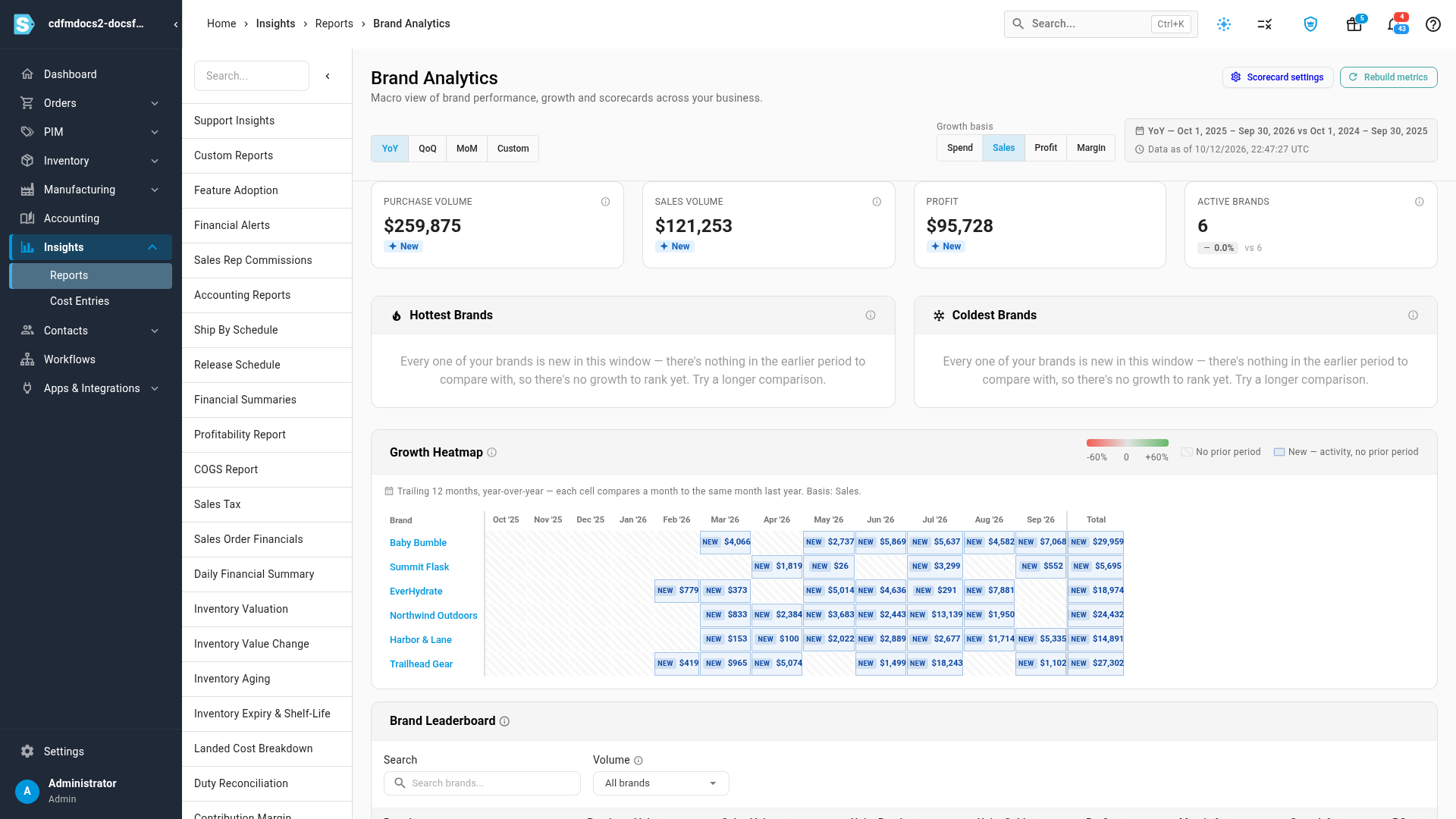Viewport: 1456px width, 819px height.
Task: Open the AI assistant sparkle icon
Action: (x=1224, y=24)
